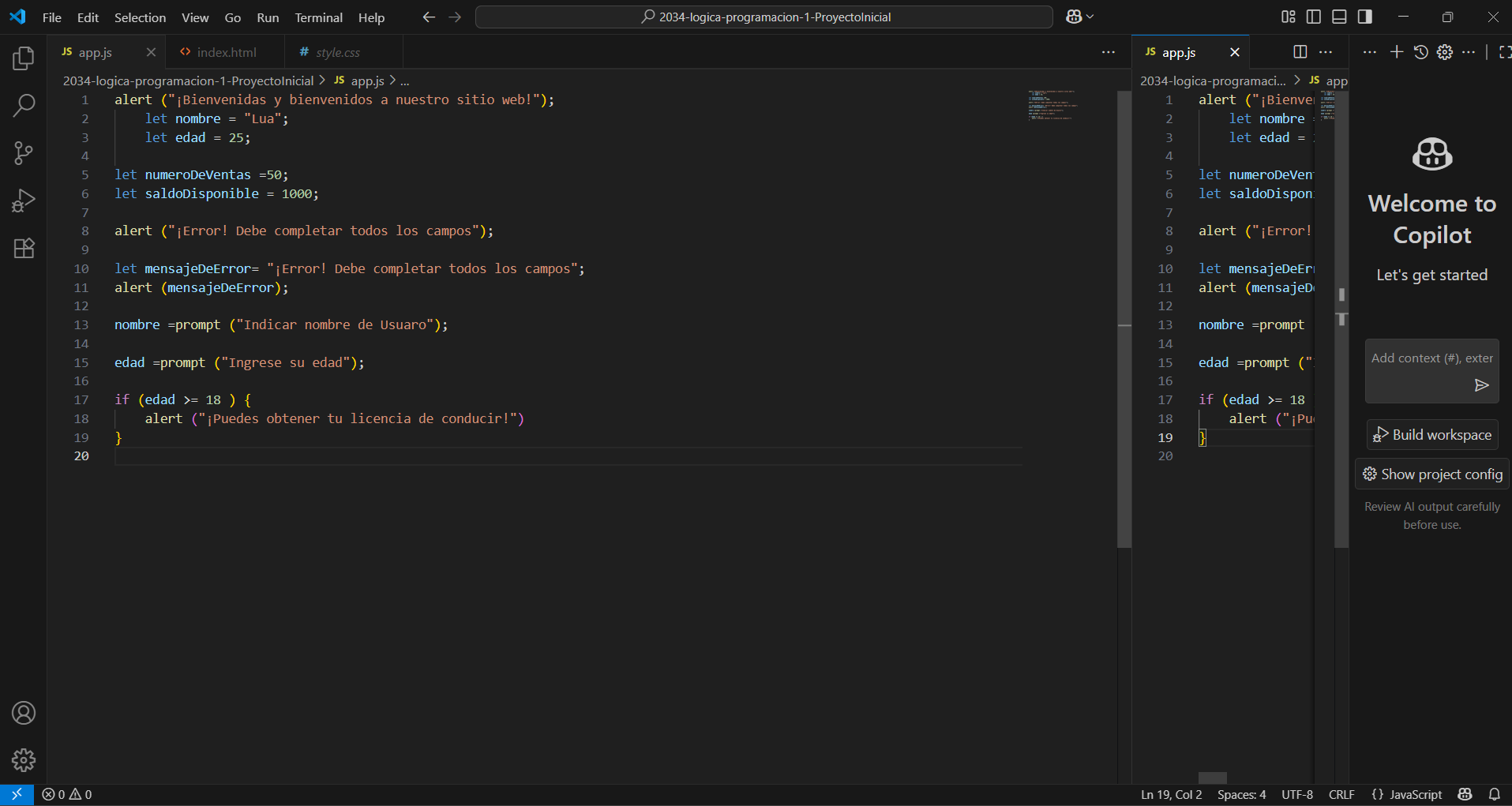Change indentation via Spaces: 4
Image resolution: width=1512 pixels, height=806 pixels.
(x=1241, y=795)
